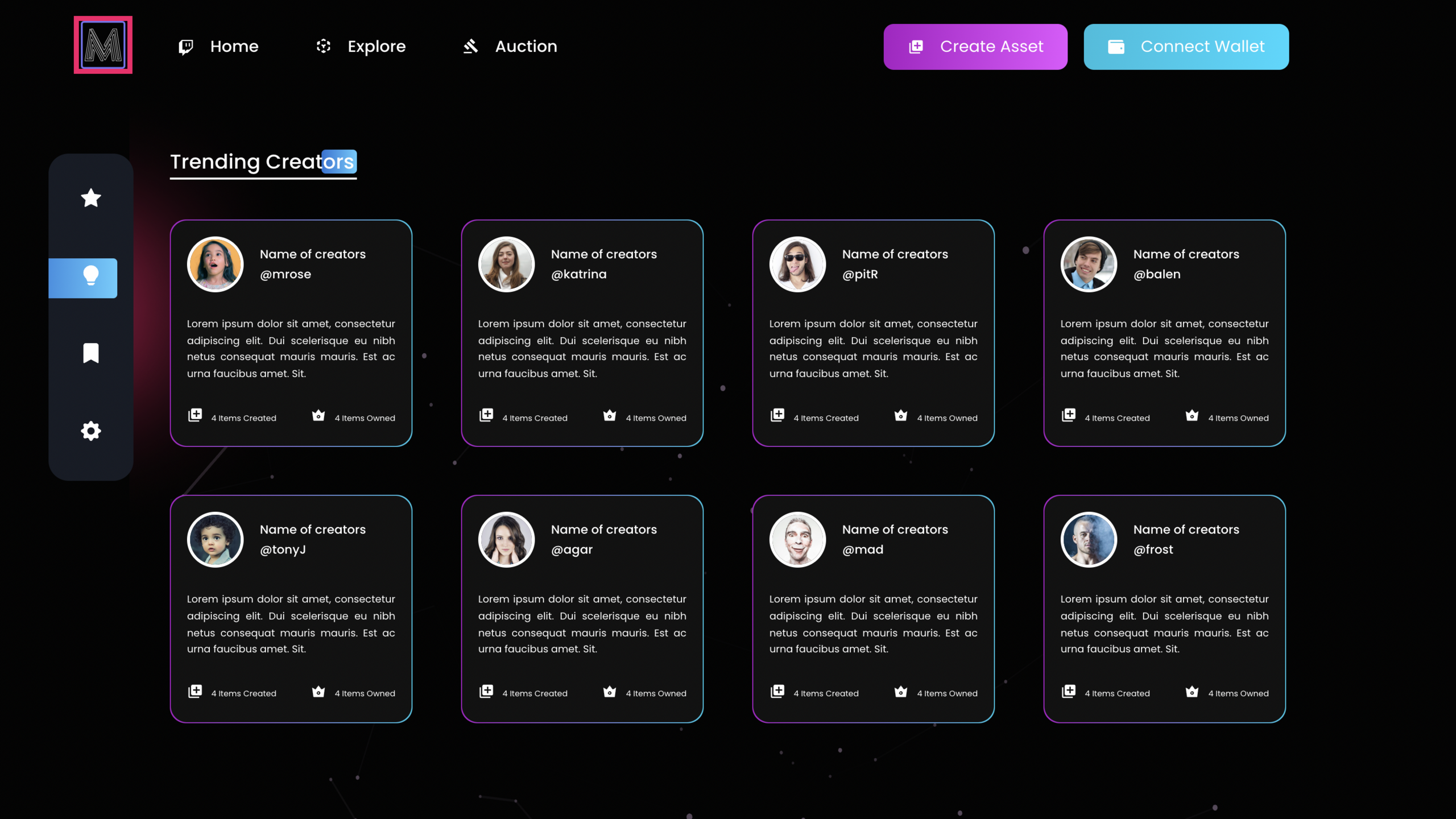This screenshot has height=819, width=1456.
Task: Open the bookmark sidebar icon
Action: pos(91,353)
